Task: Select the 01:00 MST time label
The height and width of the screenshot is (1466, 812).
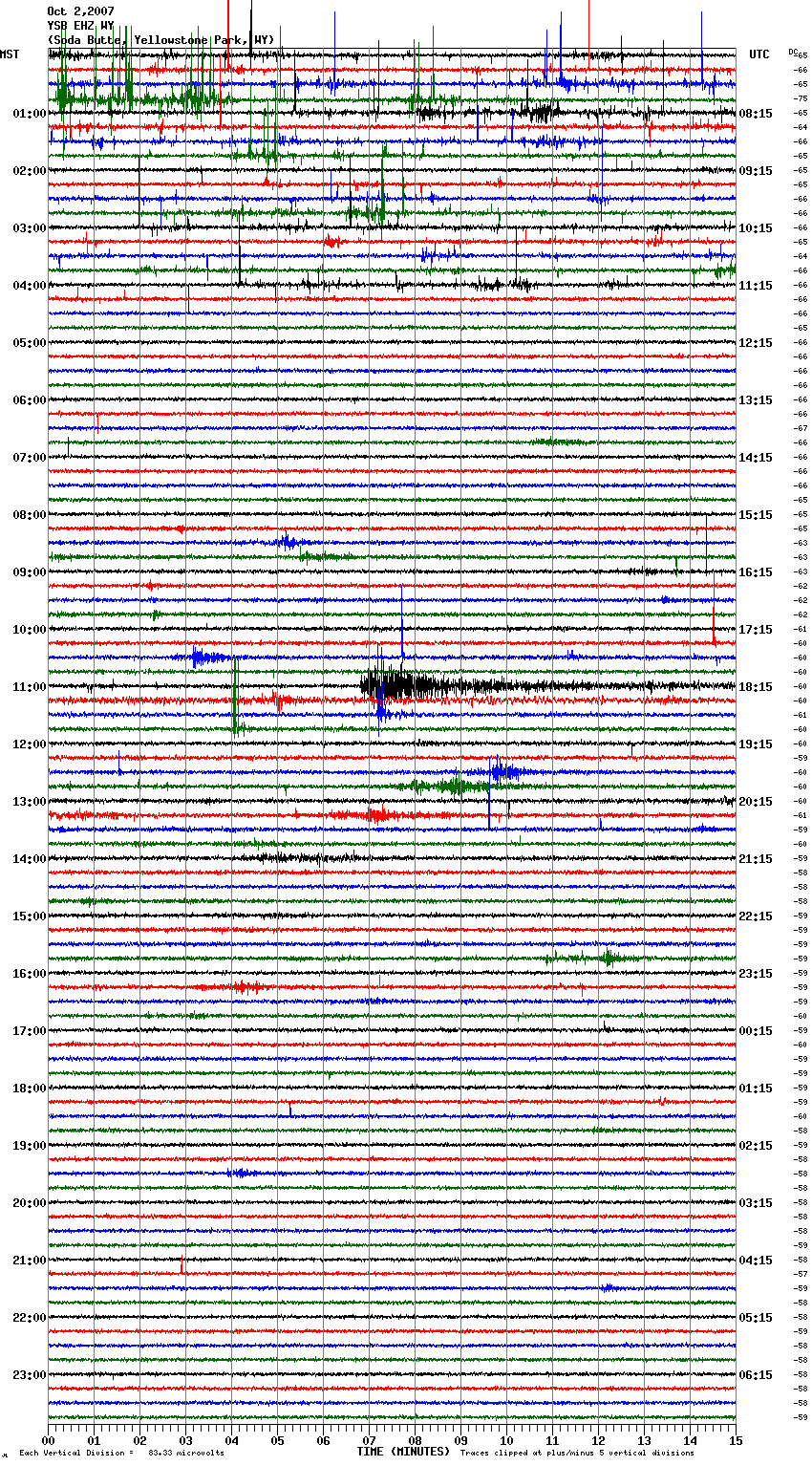Action: (30, 114)
